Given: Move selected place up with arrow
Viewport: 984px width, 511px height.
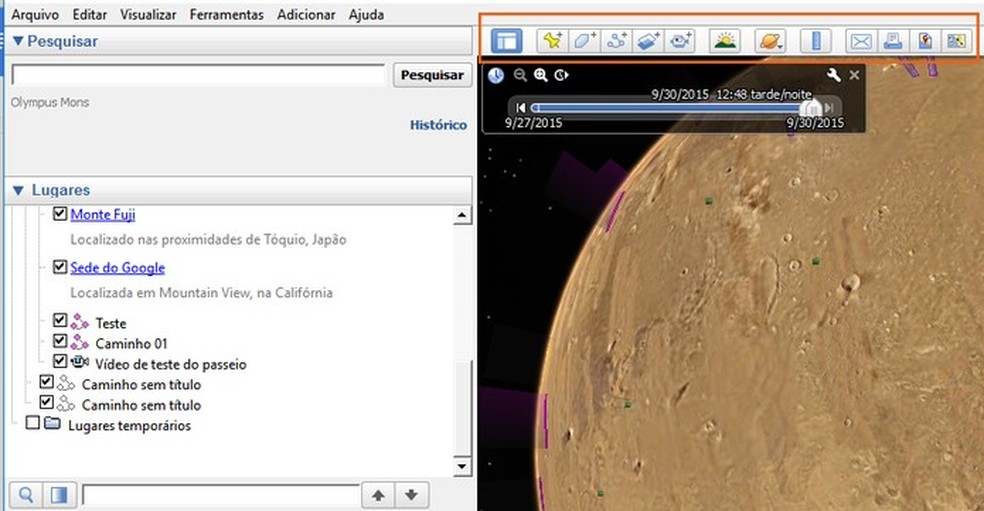Looking at the screenshot, I should (x=378, y=495).
